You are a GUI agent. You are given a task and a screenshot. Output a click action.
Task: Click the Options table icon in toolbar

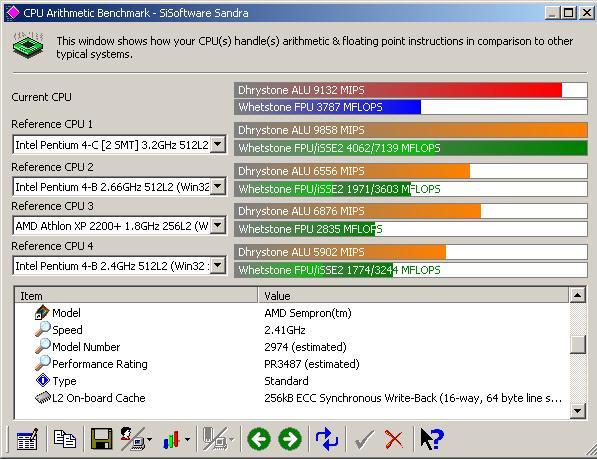point(27,440)
